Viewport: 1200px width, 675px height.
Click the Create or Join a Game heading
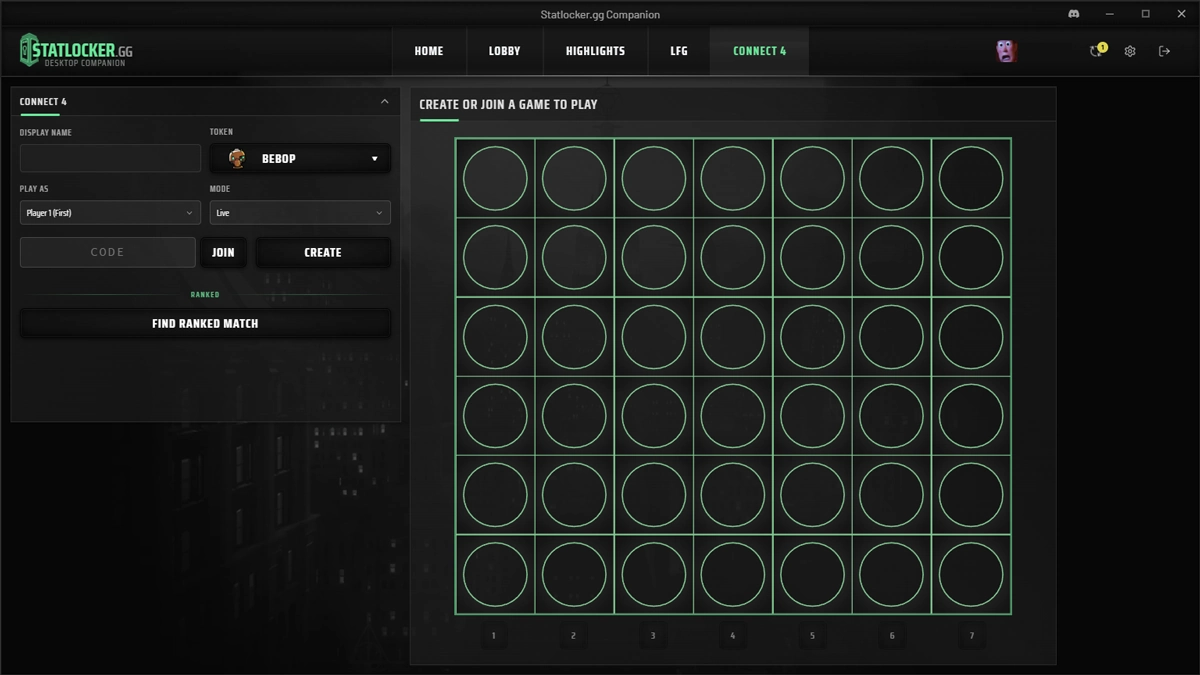coord(508,104)
